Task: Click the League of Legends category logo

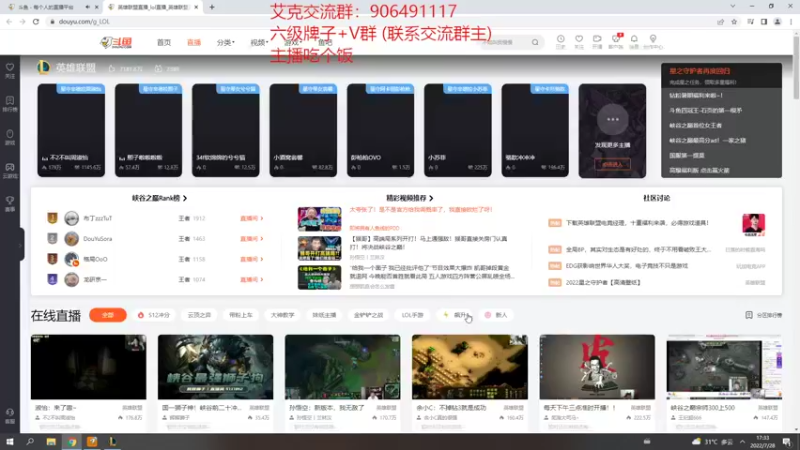Action: pyautogui.click(x=43, y=67)
